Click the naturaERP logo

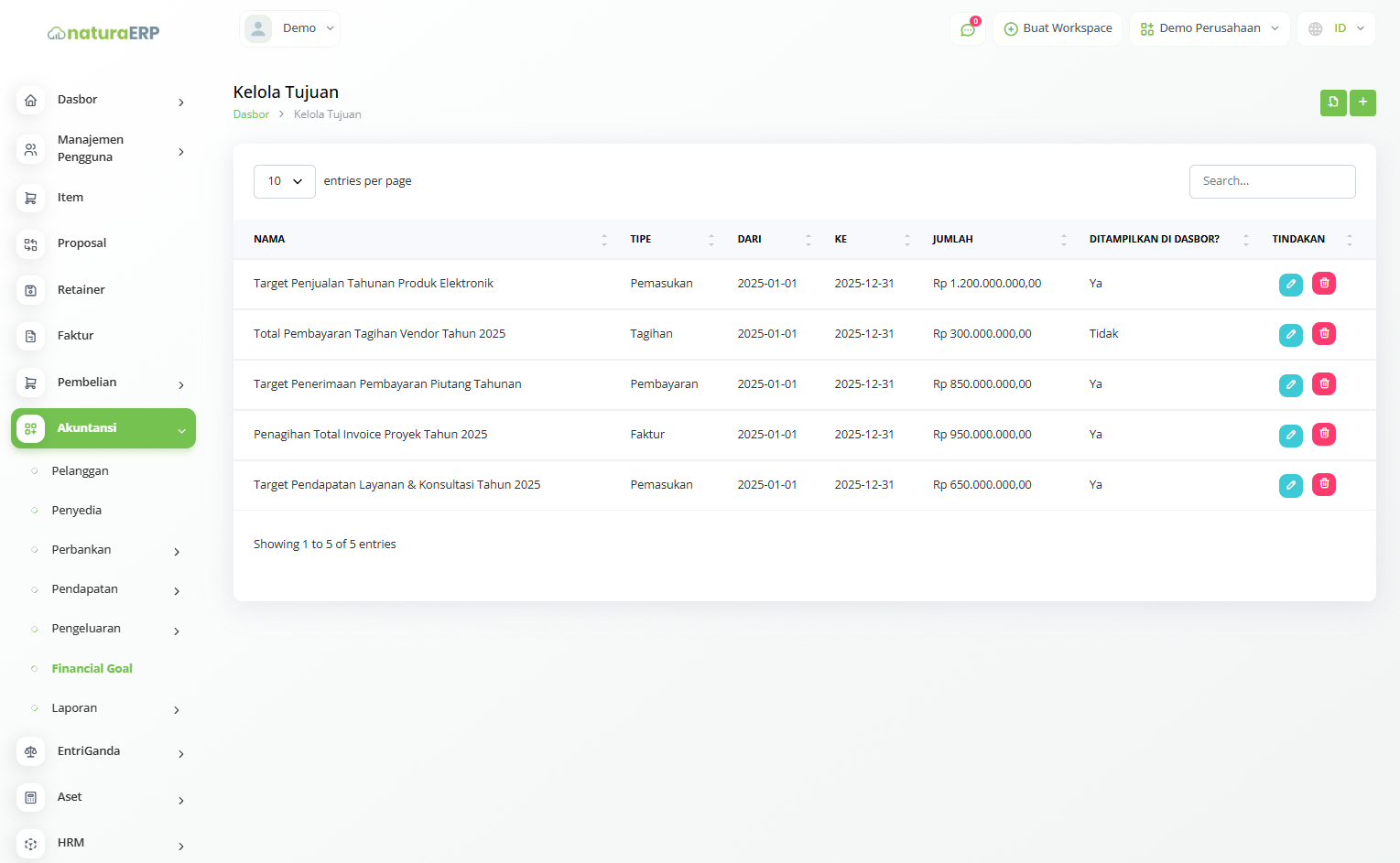(x=103, y=33)
